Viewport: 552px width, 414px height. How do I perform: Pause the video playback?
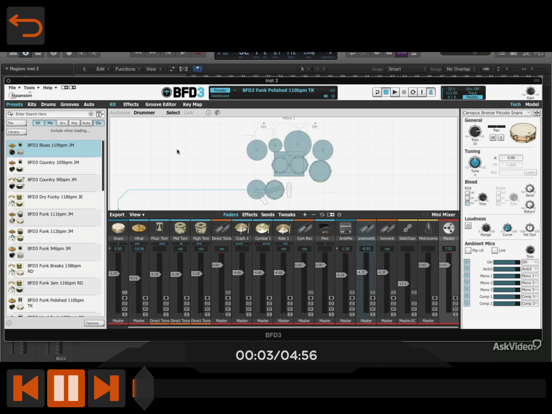click(66, 388)
